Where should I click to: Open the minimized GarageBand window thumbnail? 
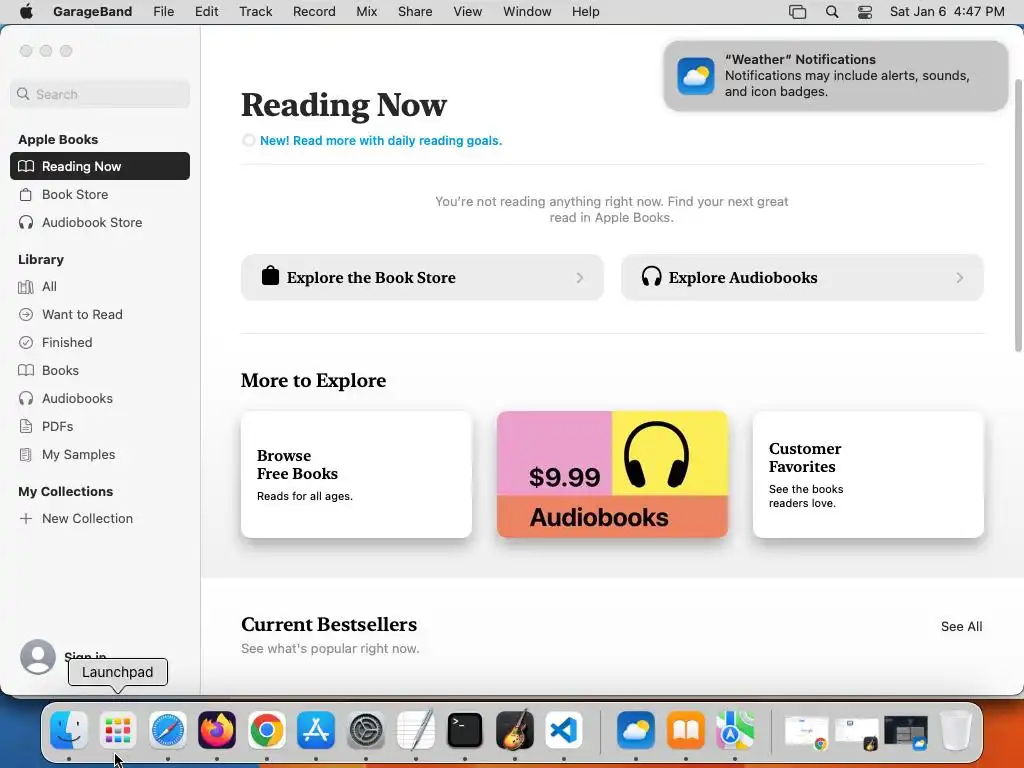pos(856,732)
